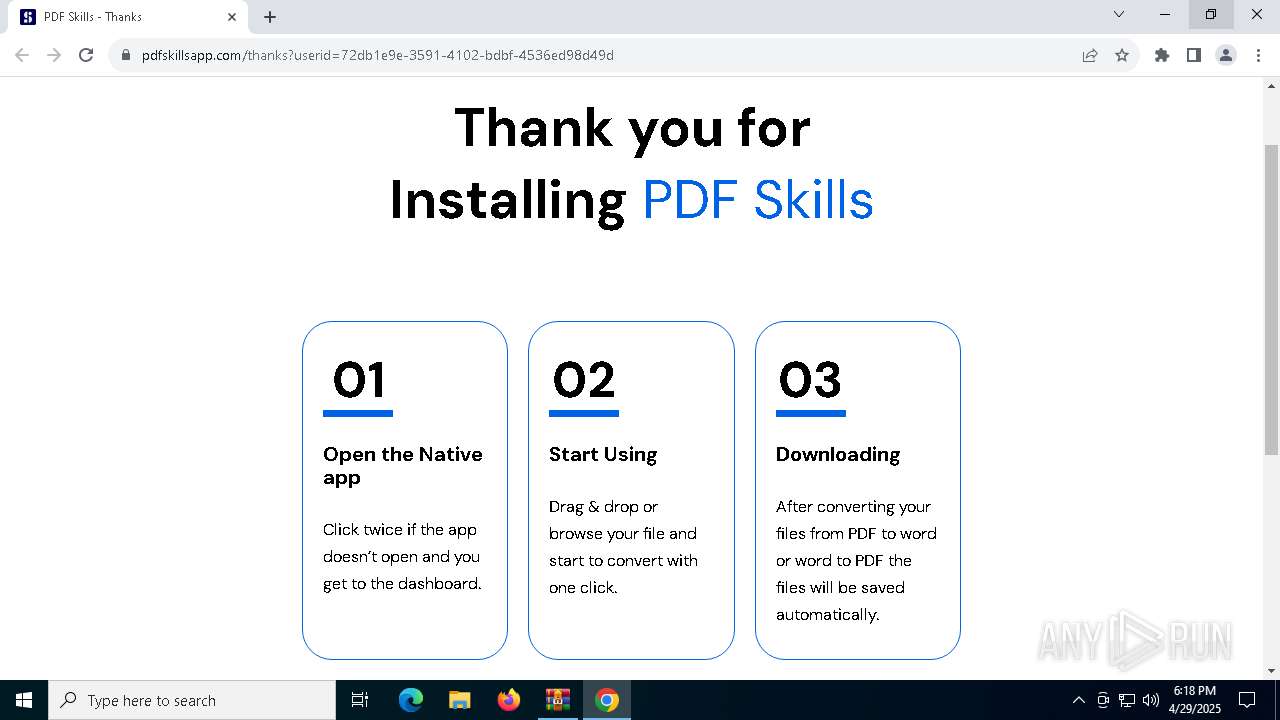Open the Chrome profile avatar

pyautogui.click(x=1226, y=55)
